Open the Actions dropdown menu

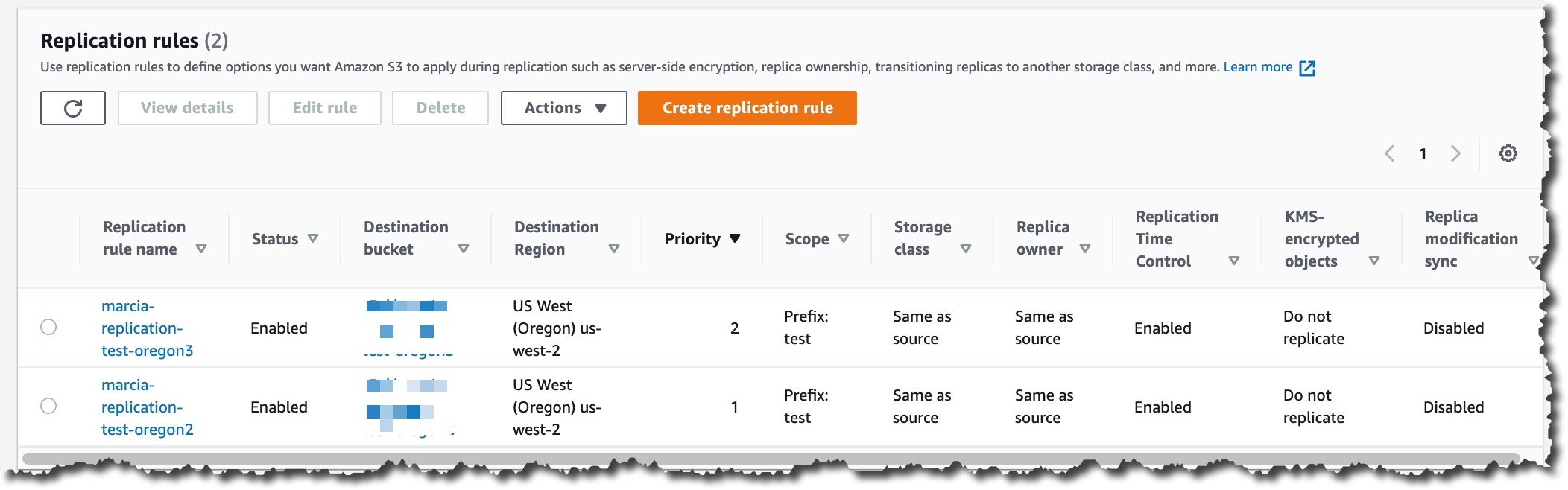[563, 108]
